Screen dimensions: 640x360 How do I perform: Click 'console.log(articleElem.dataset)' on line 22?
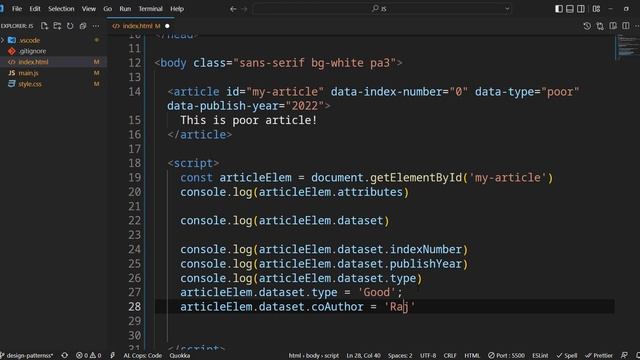285,221
